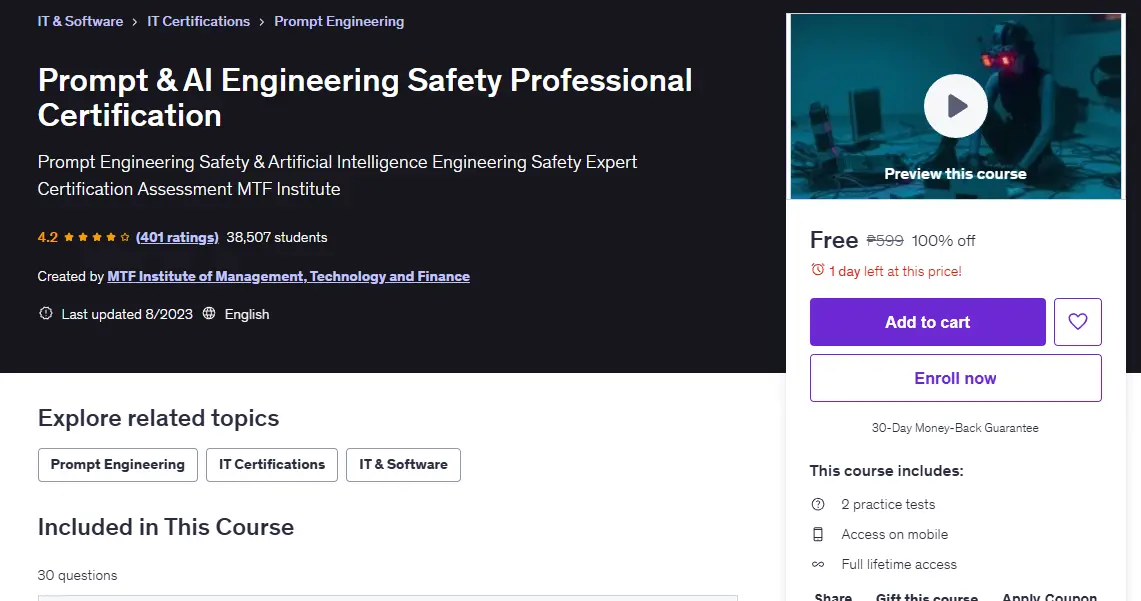The width and height of the screenshot is (1141, 601).
Task: Play the course preview video
Action: click(x=955, y=106)
